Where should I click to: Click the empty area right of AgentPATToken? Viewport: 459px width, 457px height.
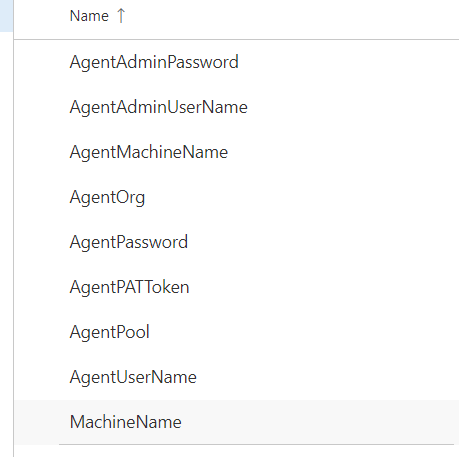pyautogui.click(x=324, y=287)
